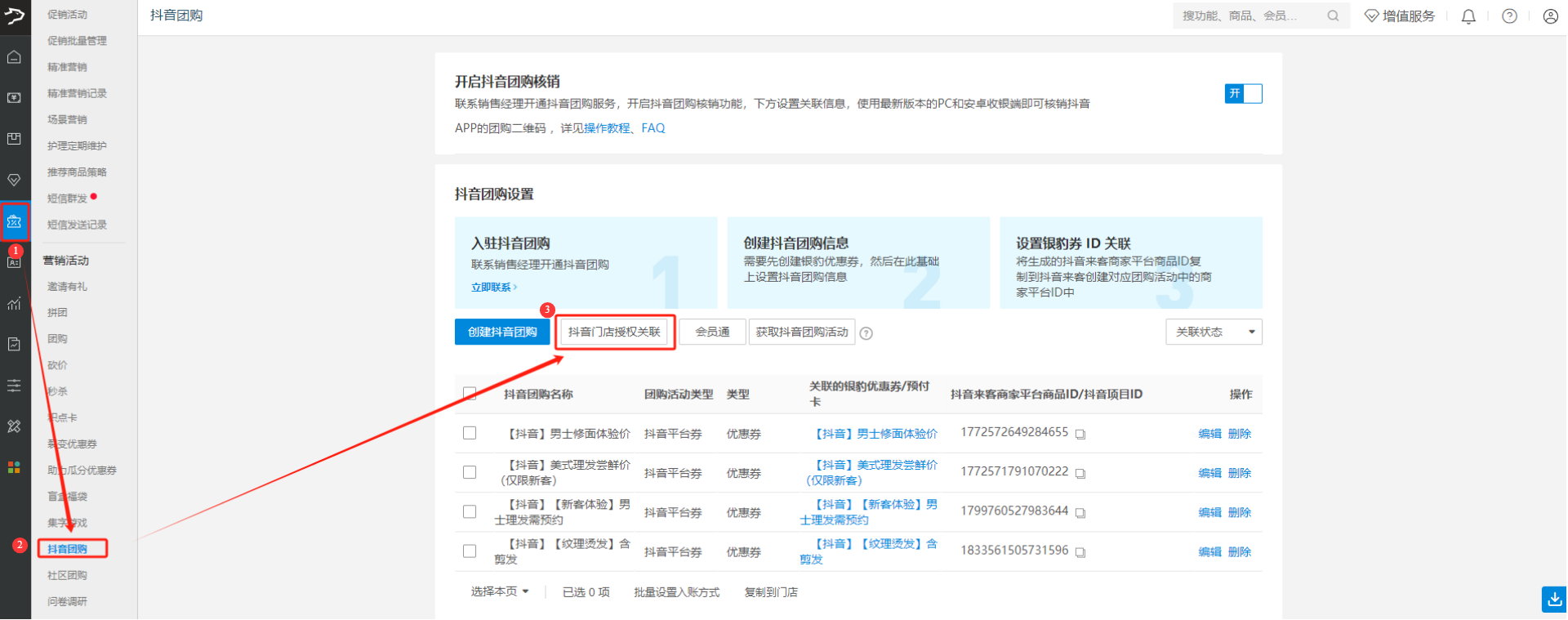Click the blue download icon at bottom right

[1554, 600]
